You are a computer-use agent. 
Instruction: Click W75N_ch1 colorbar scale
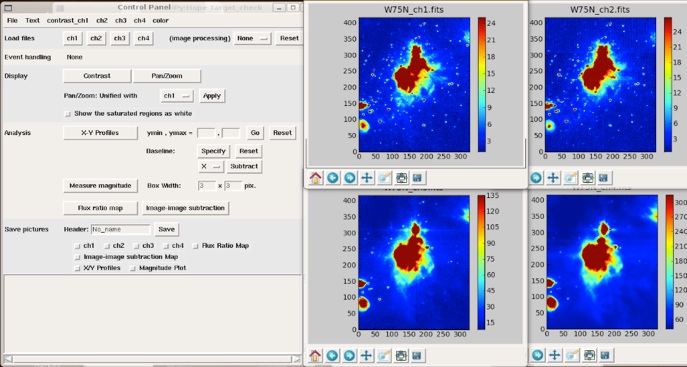coord(482,85)
